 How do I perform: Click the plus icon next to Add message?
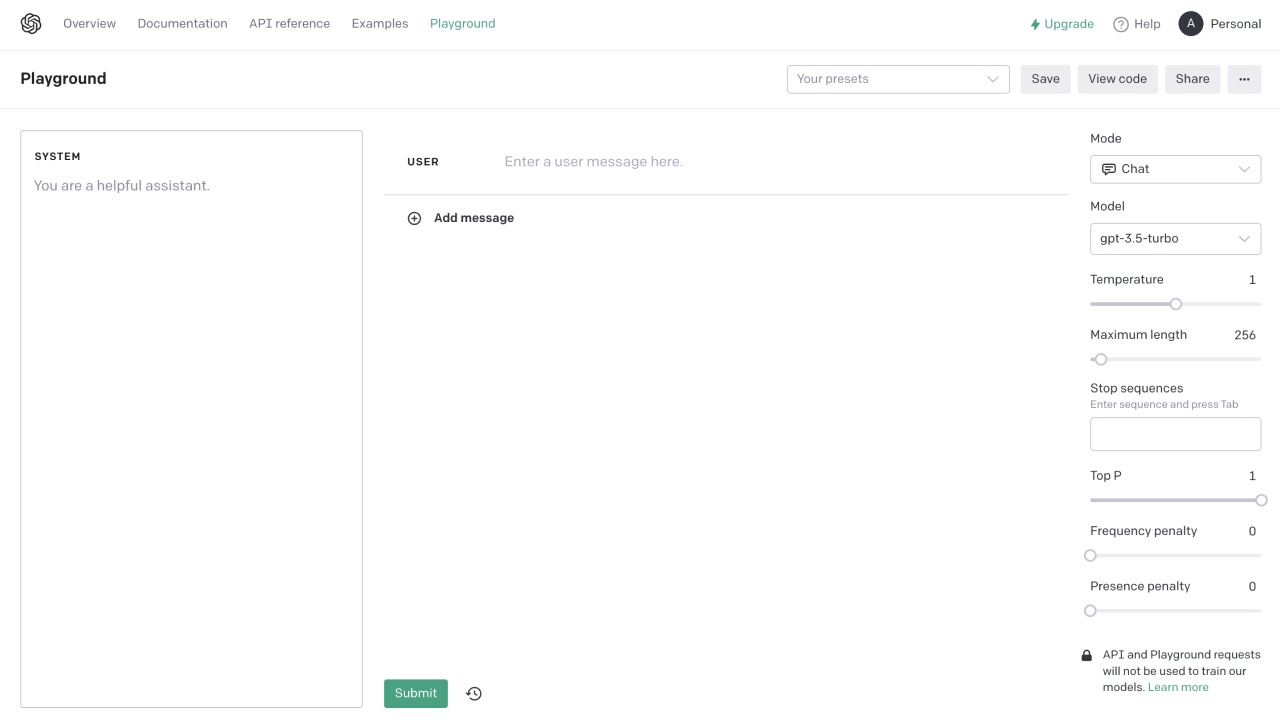(x=414, y=218)
